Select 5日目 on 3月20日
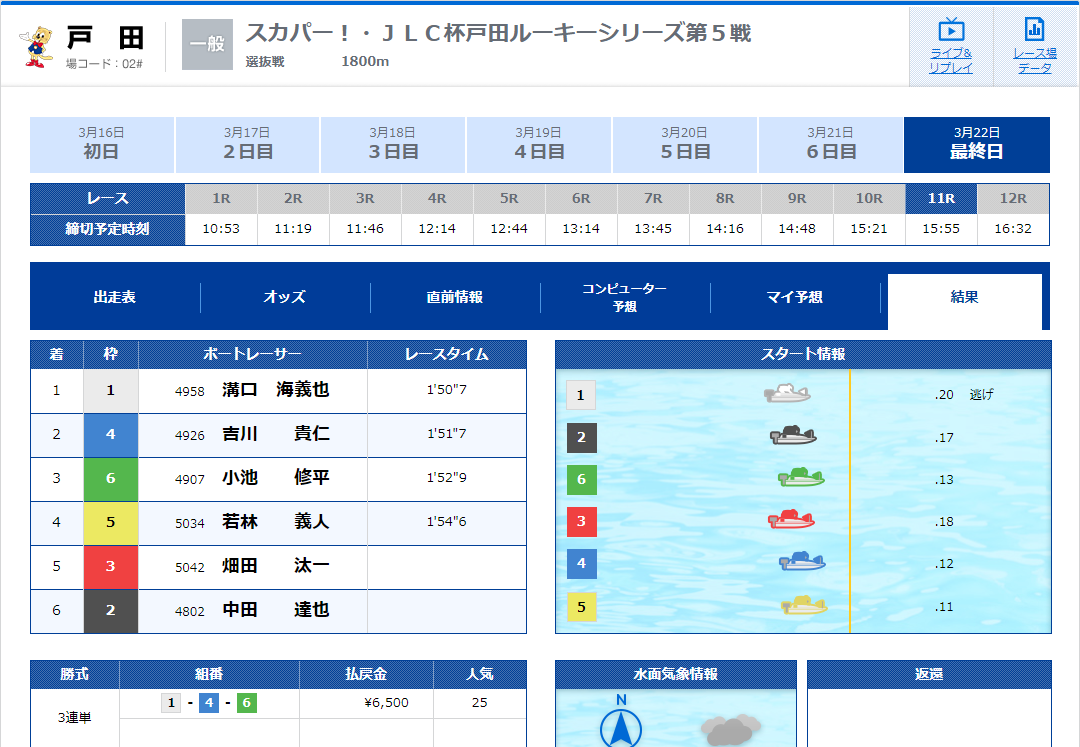The width and height of the screenshot is (1080, 747). [685, 145]
